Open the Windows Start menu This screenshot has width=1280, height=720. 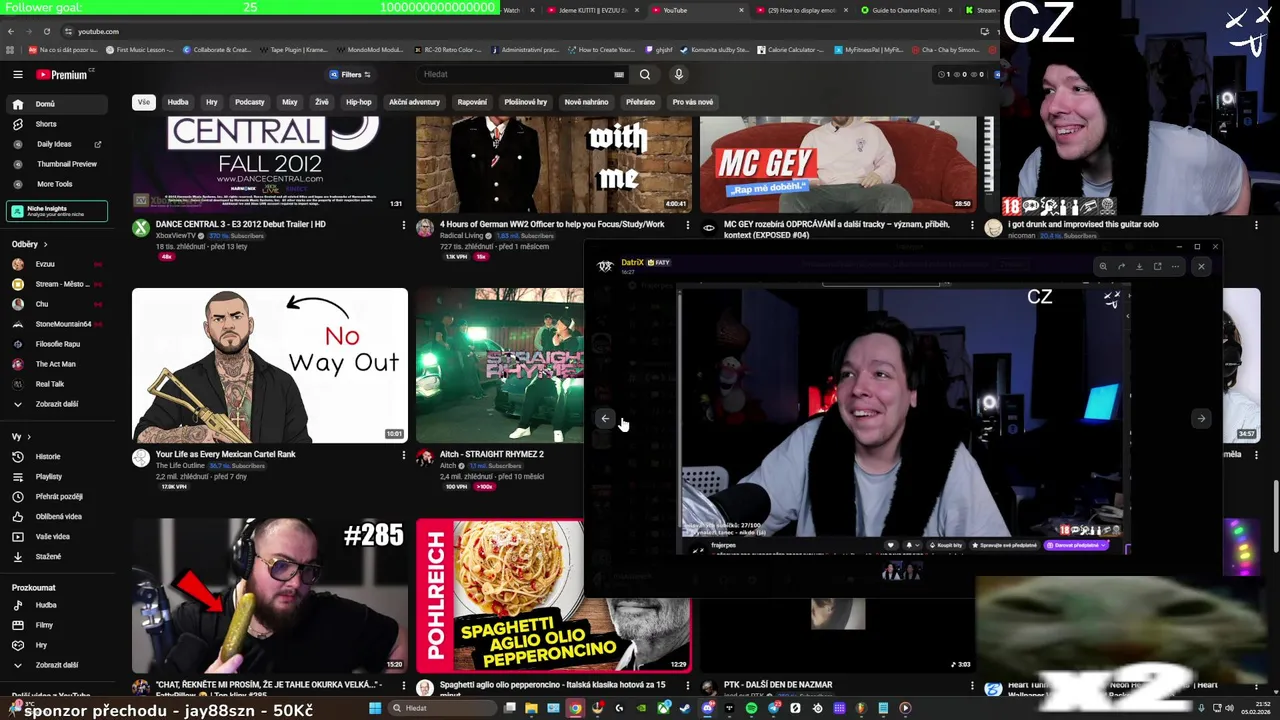[x=375, y=708]
